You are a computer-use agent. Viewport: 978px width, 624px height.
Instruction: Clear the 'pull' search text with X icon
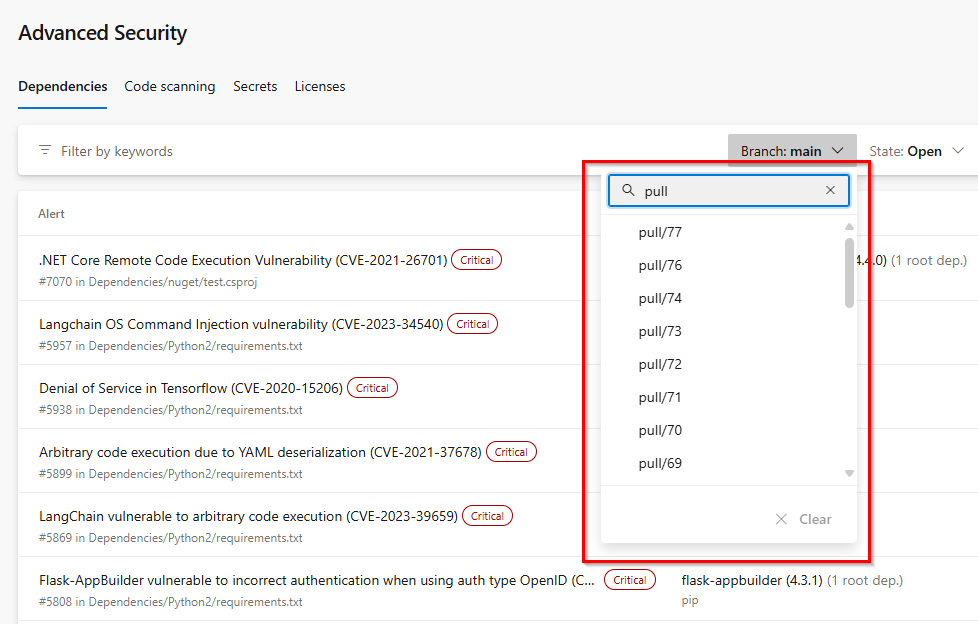click(830, 190)
